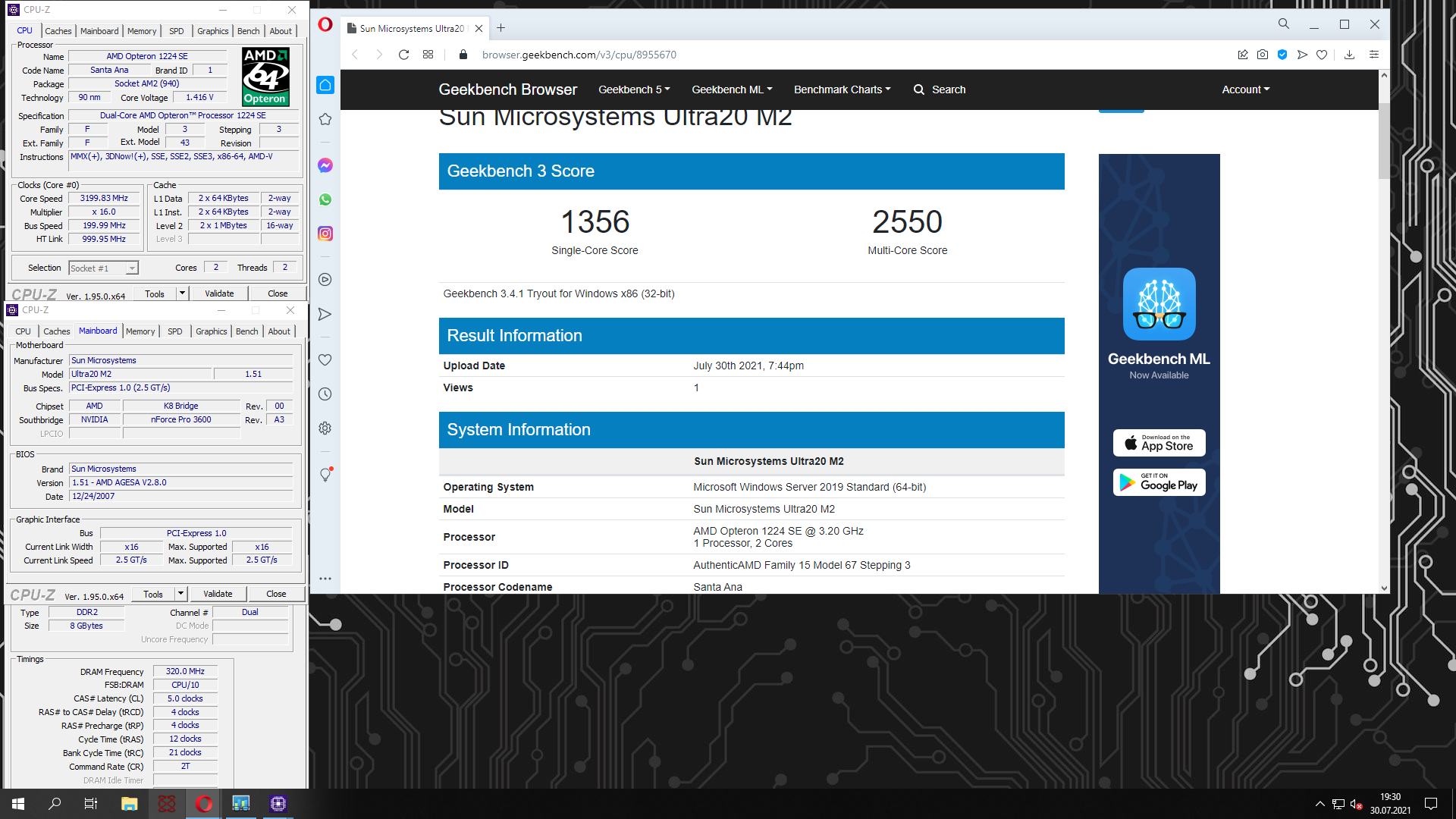The image size is (1456, 819).
Task: Click Validate in Mainboard CPU-Z window
Action: (x=218, y=594)
